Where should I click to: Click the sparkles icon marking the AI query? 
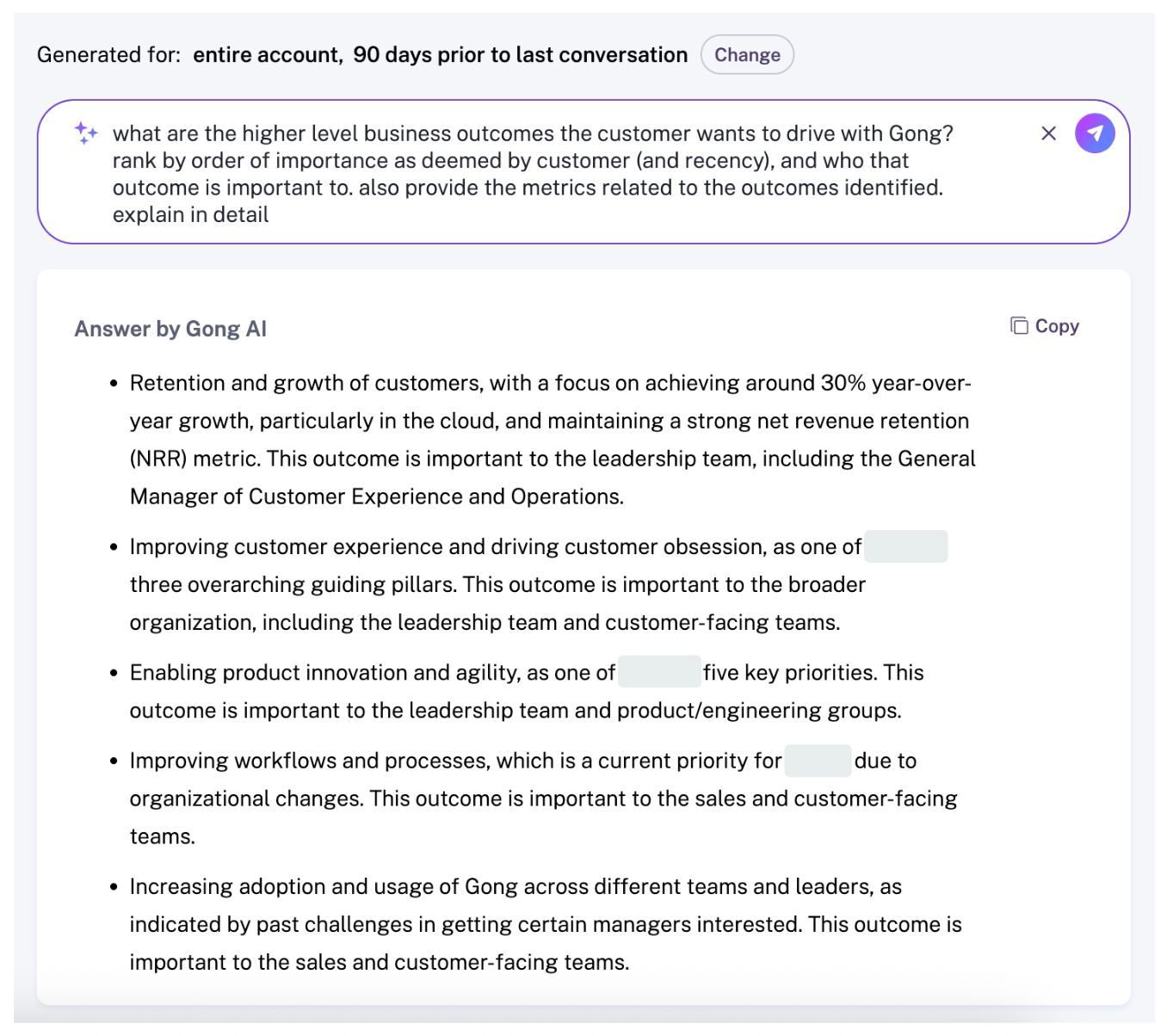pos(84,133)
